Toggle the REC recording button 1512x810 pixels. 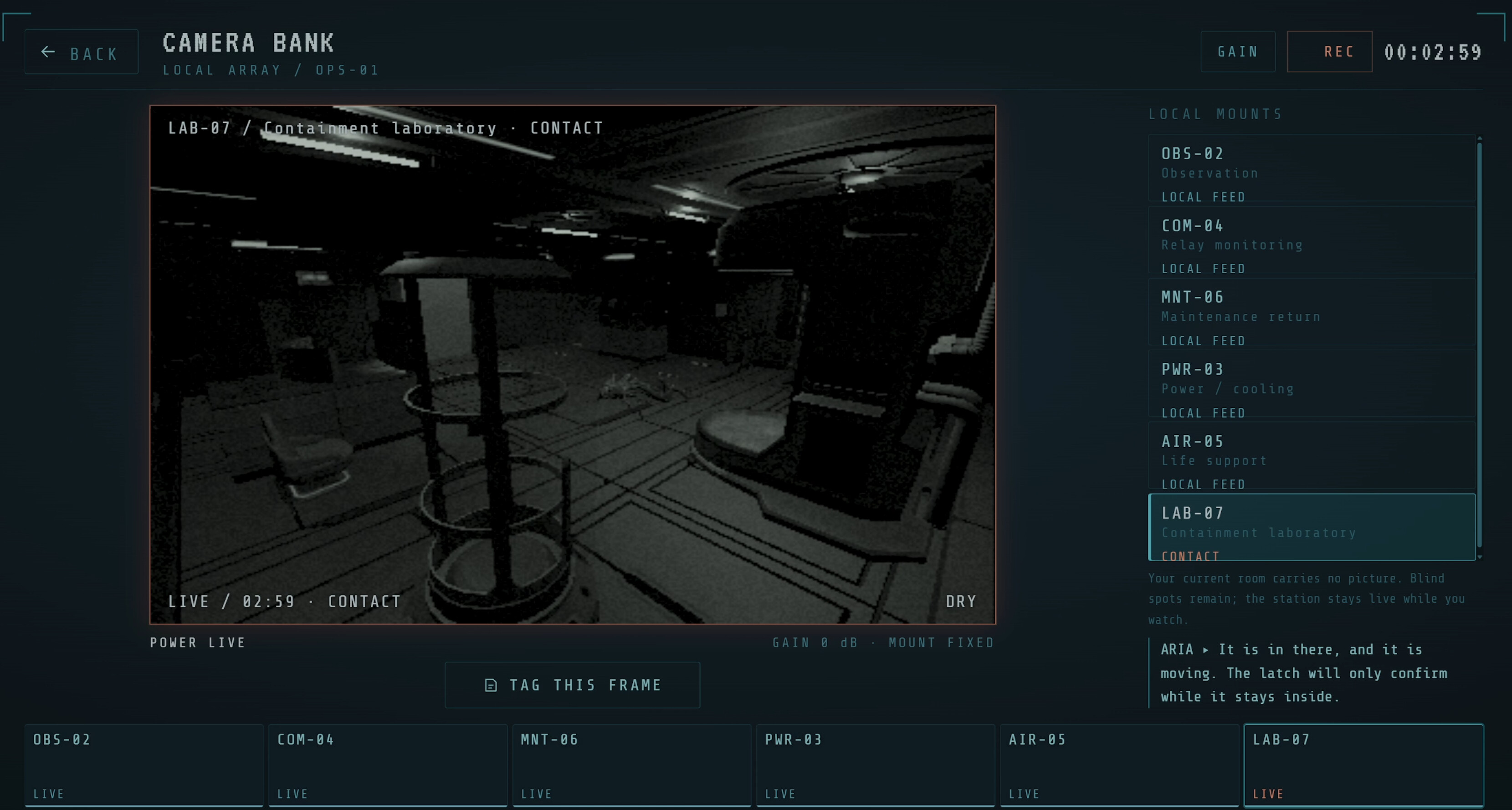[x=1329, y=51]
